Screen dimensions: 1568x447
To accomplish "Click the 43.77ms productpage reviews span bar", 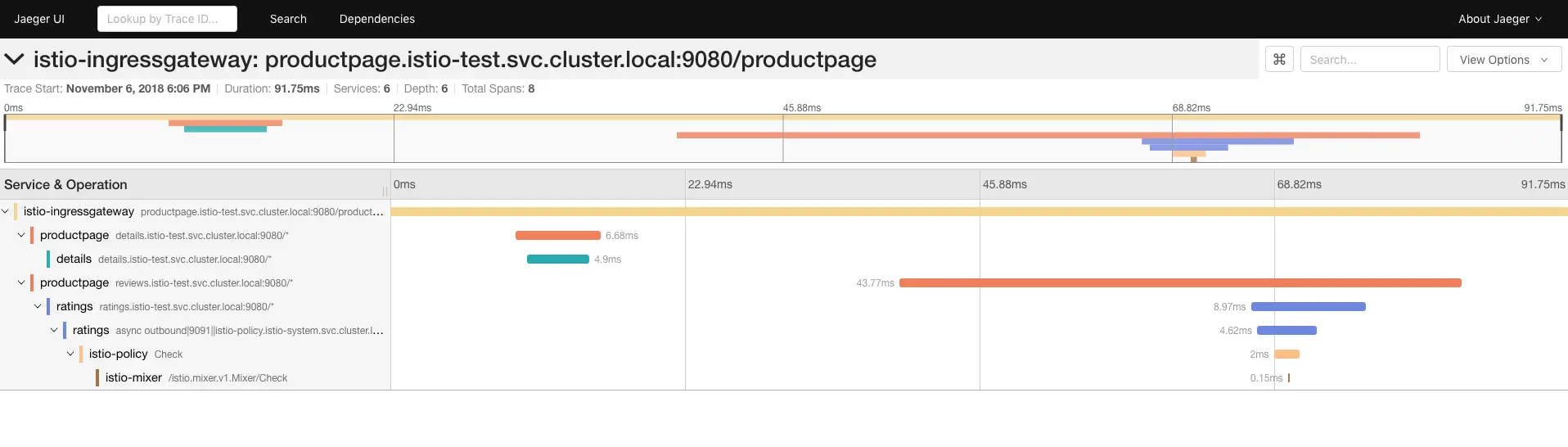I will [1180, 282].
